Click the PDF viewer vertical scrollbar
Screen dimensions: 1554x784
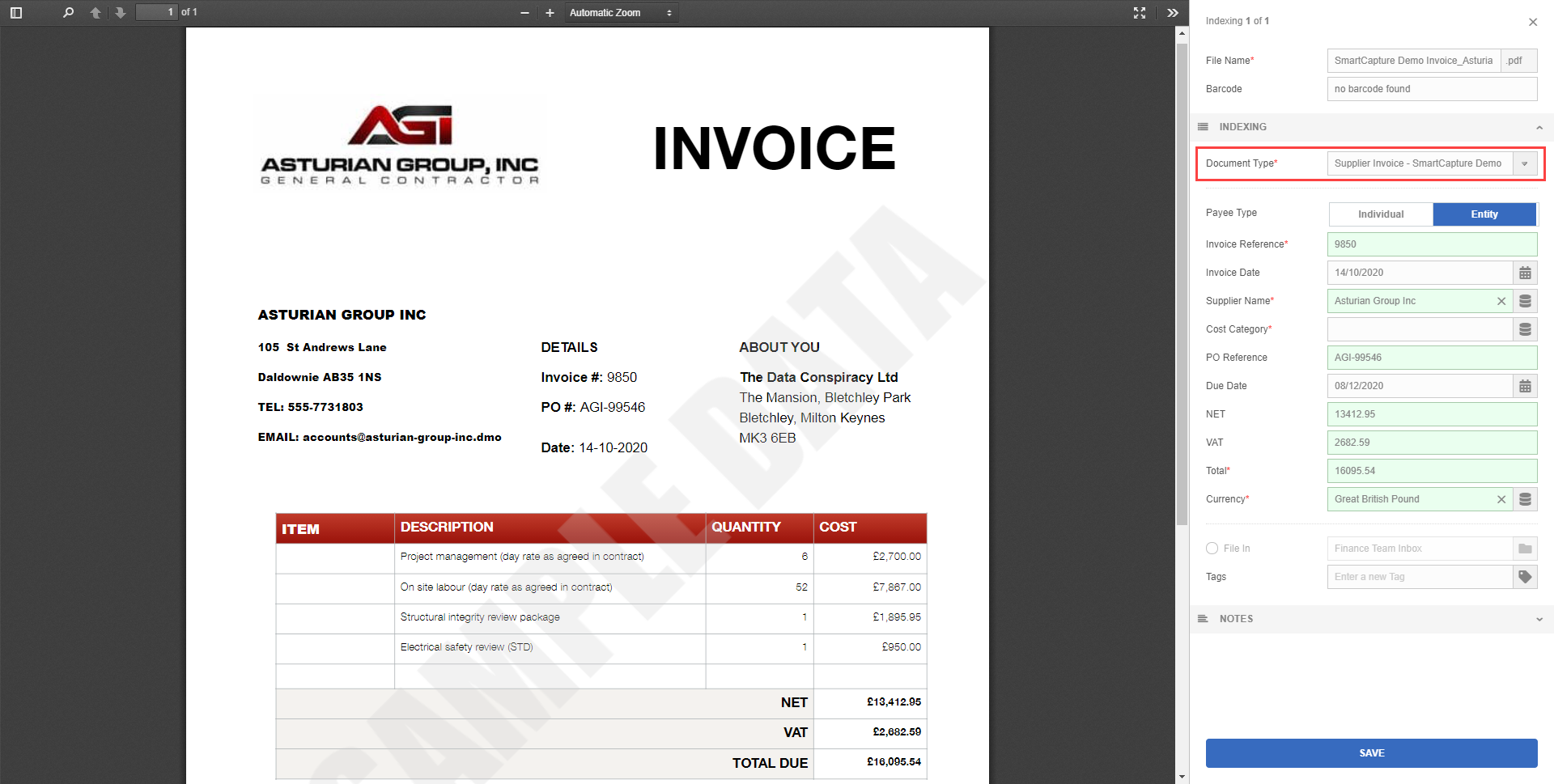[x=1182, y=283]
